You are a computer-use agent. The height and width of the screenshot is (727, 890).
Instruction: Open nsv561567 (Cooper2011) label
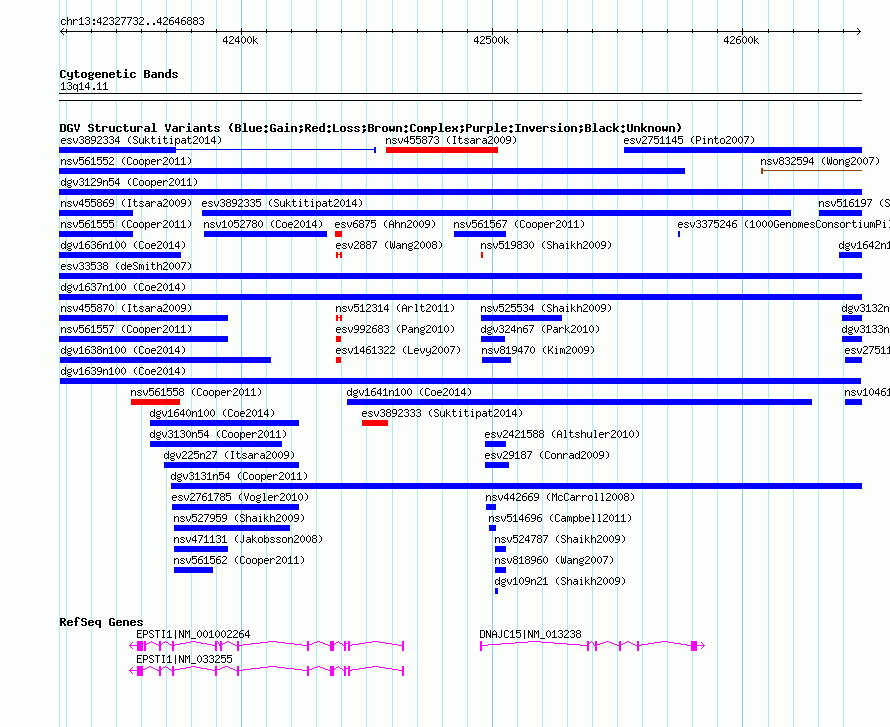(519, 224)
